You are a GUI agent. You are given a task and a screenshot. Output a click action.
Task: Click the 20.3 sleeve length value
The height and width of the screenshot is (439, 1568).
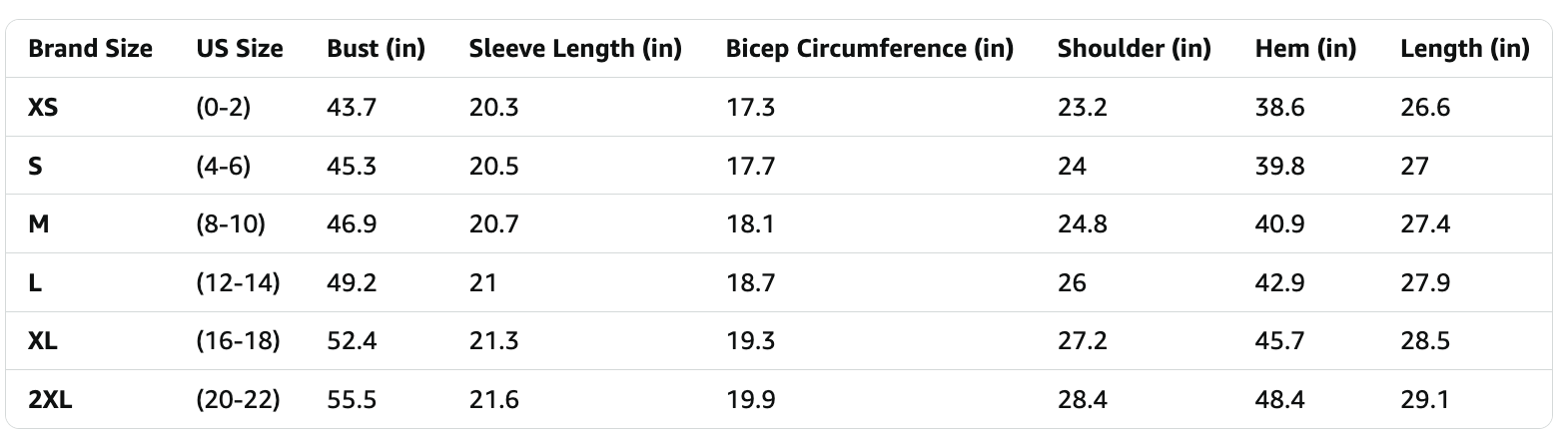tap(493, 108)
